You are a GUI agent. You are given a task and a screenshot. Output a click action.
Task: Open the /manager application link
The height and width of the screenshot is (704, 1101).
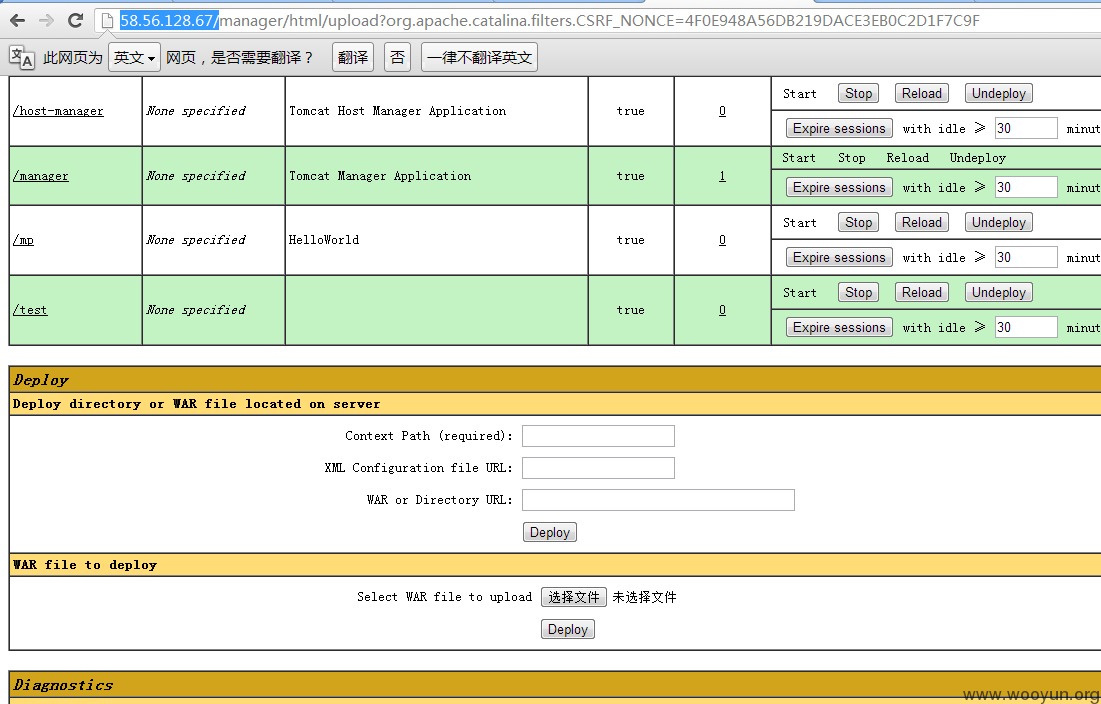point(41,176)
